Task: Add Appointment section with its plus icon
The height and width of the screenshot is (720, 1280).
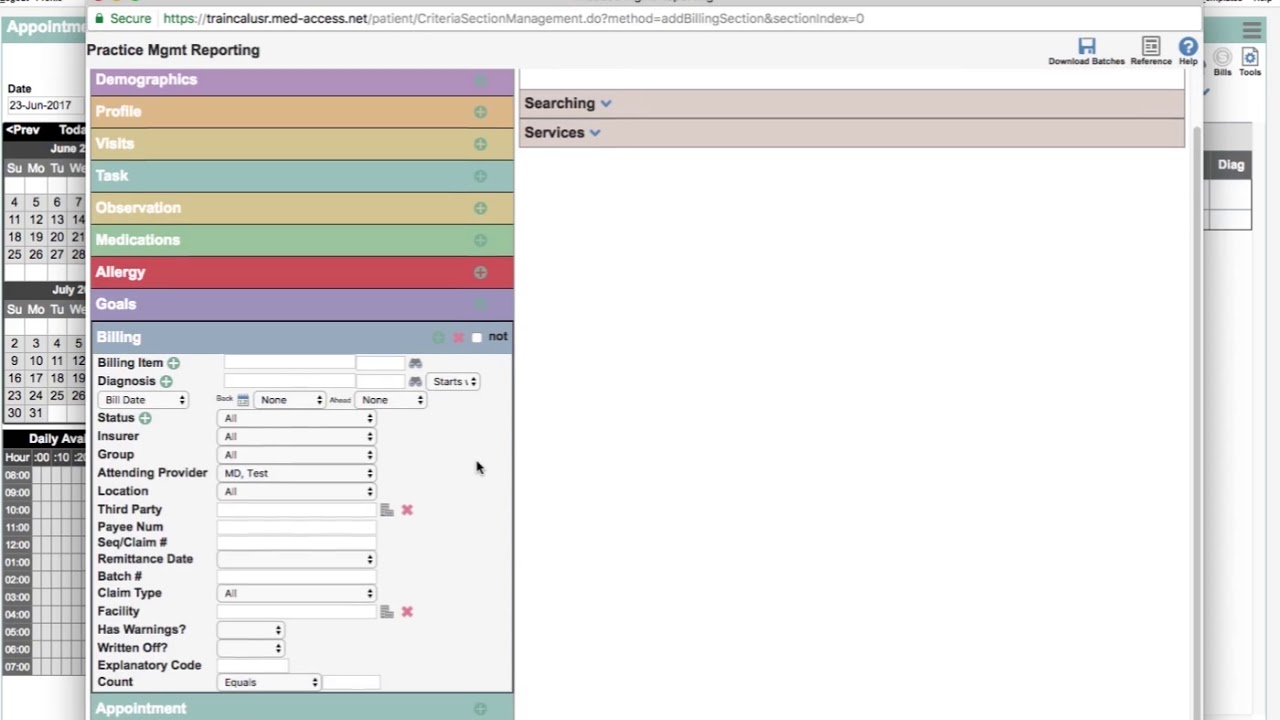Action: pyautogui.click(x=480, y=709)
